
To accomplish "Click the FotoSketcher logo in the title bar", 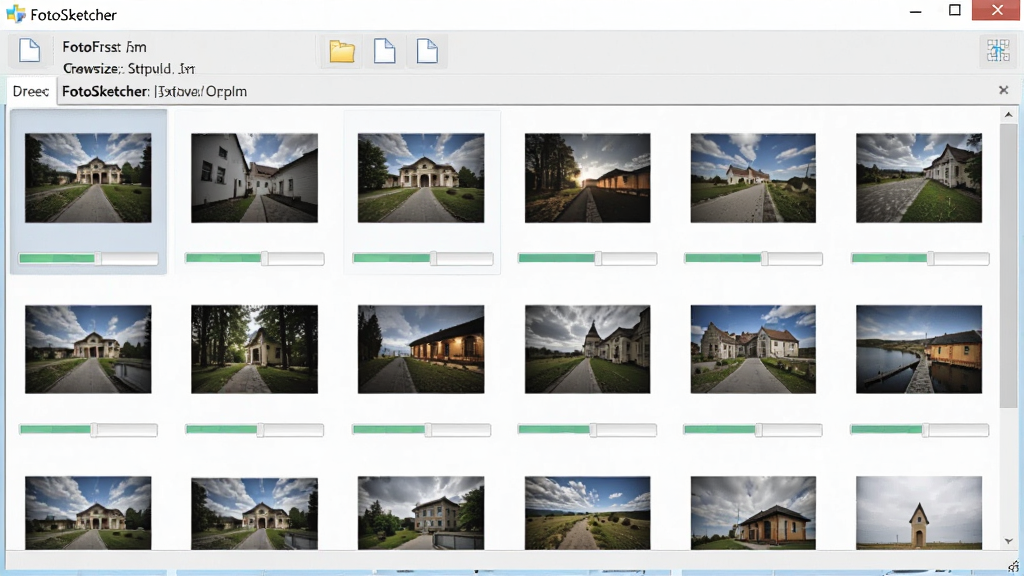I will (16, 14).
